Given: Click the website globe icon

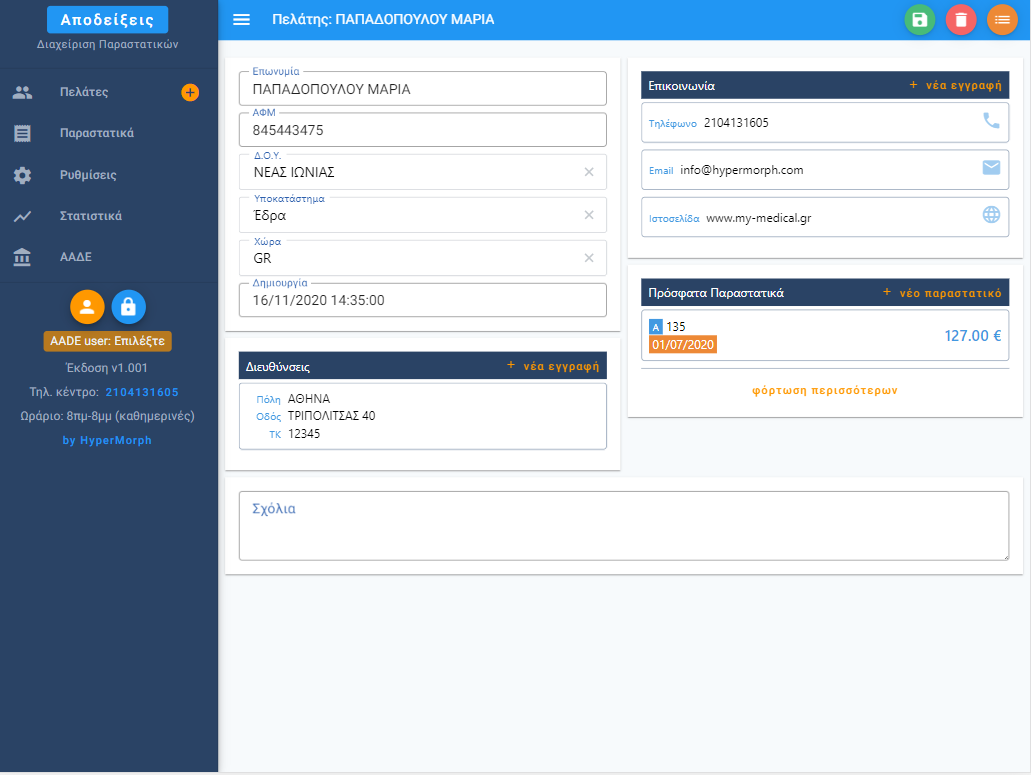Looking at the screenshot, I should pyautogui.click(x=991, y=214).
